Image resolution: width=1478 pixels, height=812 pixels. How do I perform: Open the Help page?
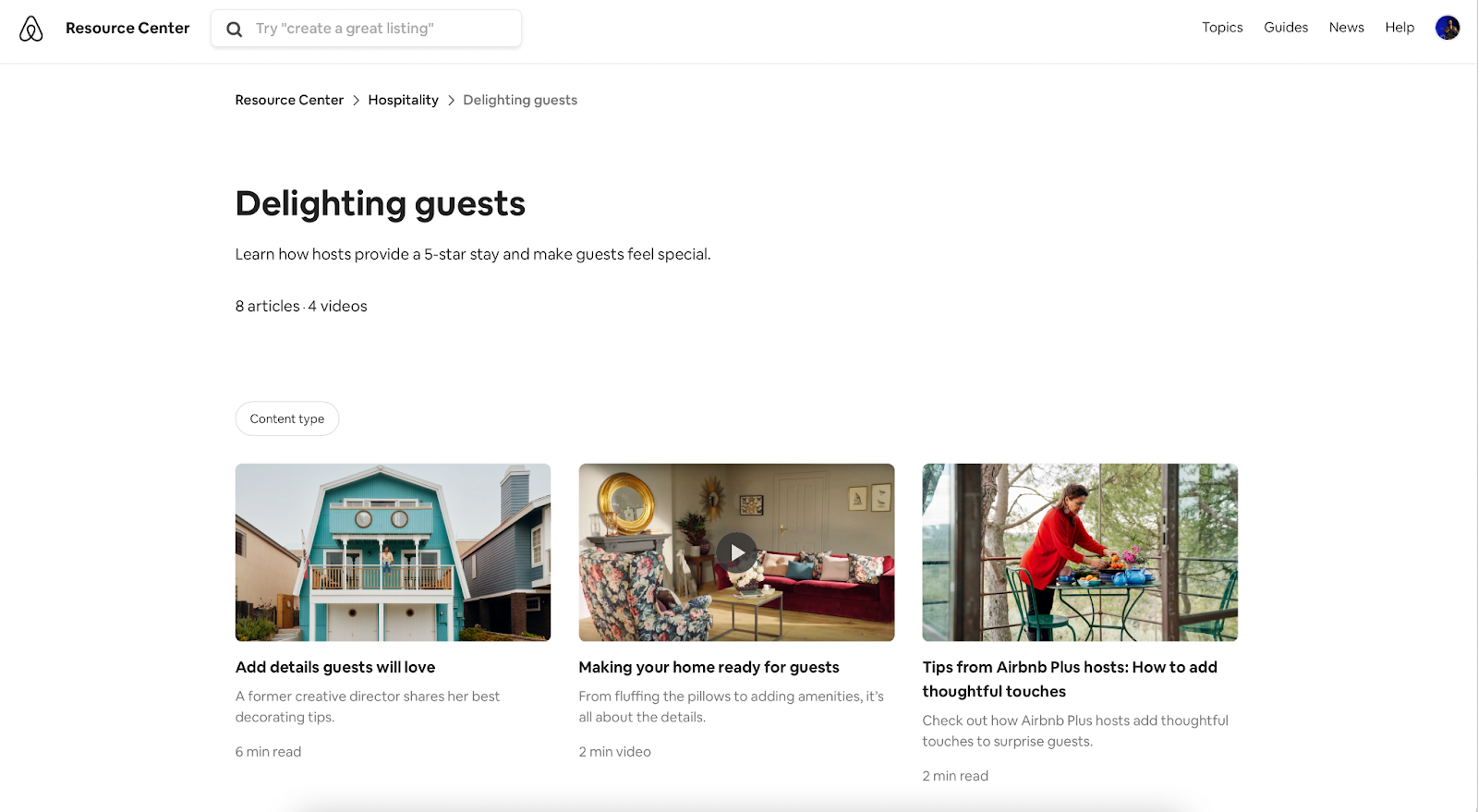coord(1399,28)
